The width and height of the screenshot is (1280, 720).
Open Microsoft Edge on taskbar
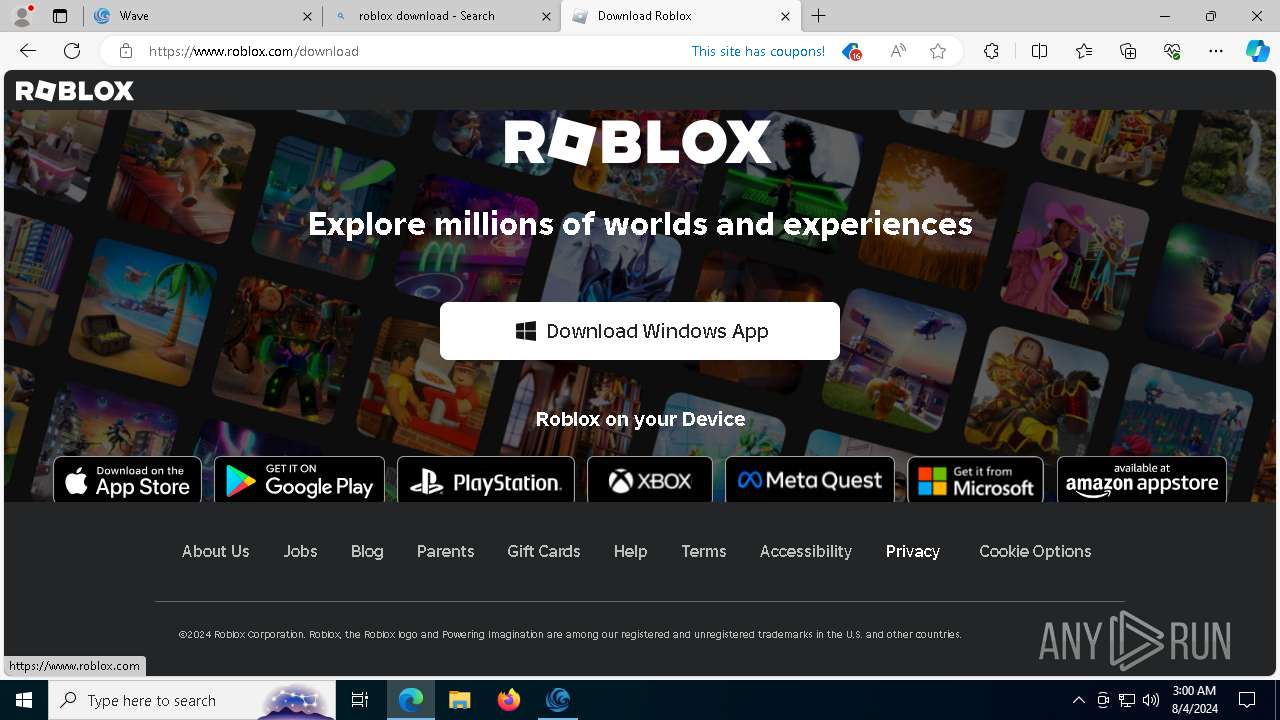(411, 700)
